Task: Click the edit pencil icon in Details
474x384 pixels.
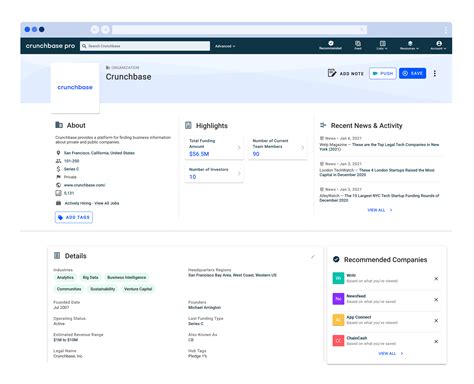Action: pos(313,257)
